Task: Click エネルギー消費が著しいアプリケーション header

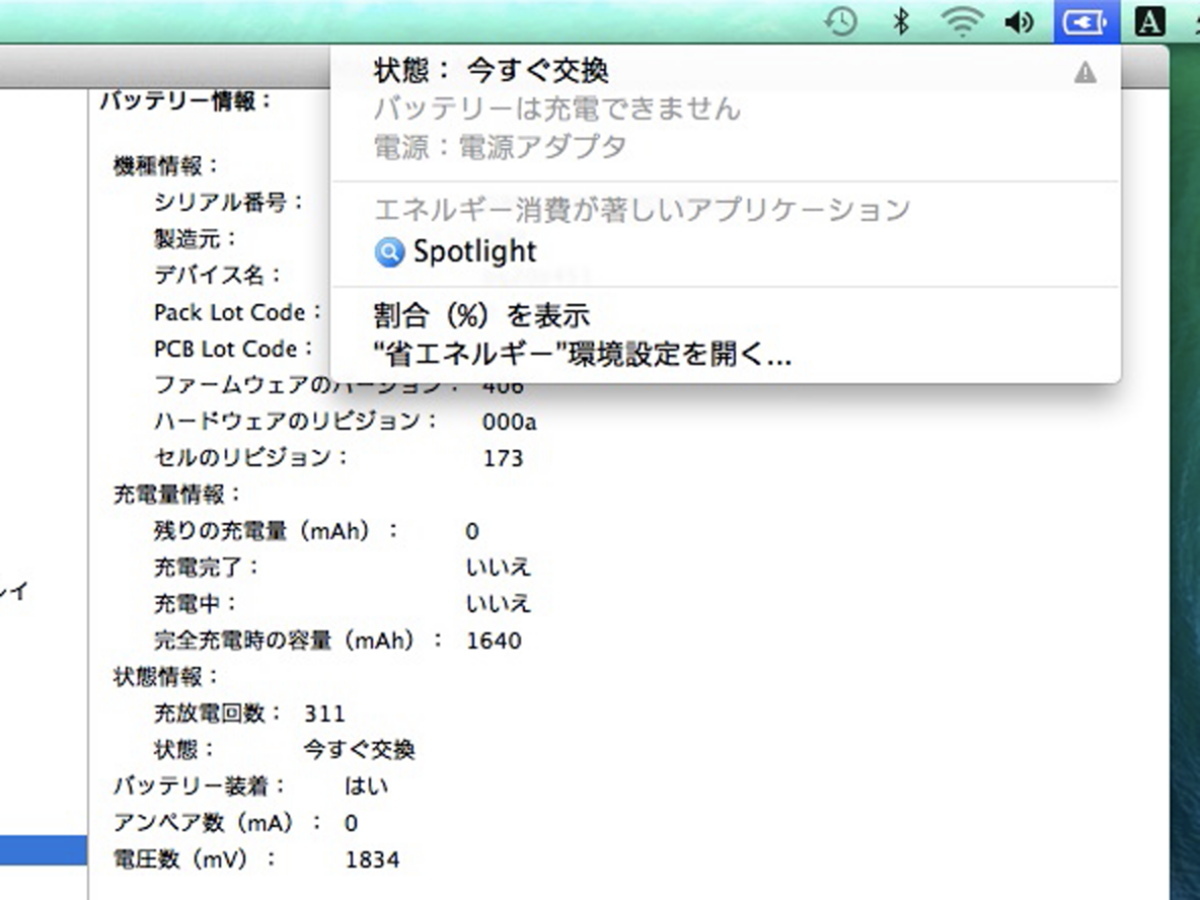Action: tap(642, 209)
